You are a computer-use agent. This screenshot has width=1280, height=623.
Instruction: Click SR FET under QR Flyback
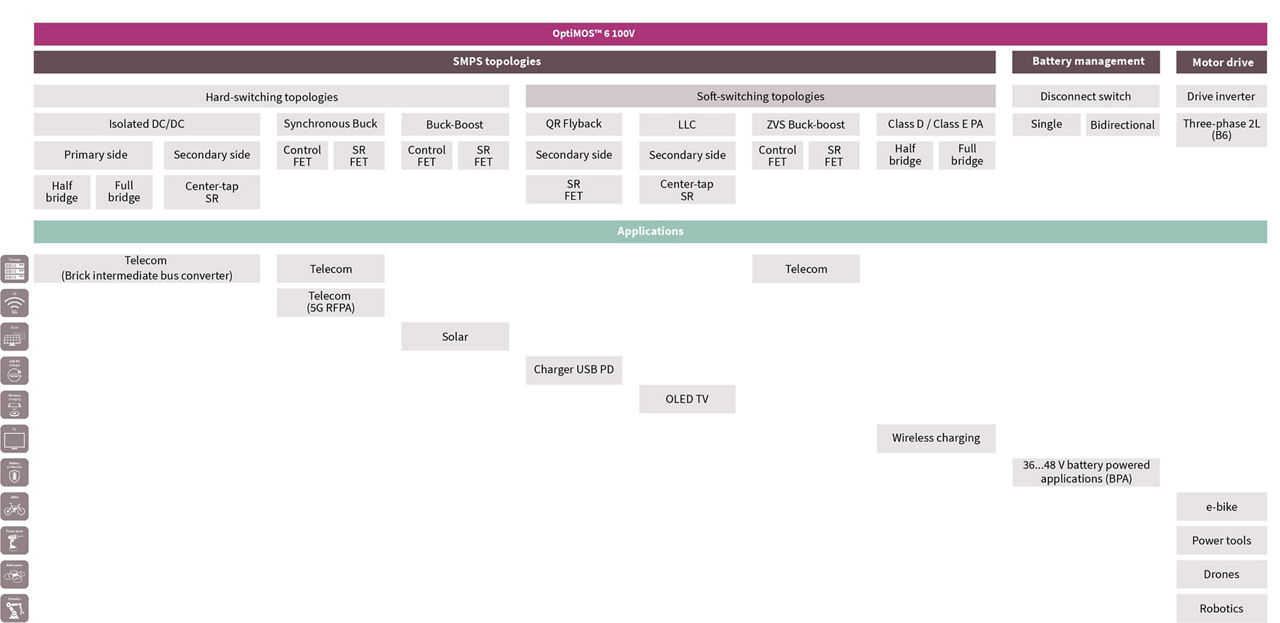[574, 190]
